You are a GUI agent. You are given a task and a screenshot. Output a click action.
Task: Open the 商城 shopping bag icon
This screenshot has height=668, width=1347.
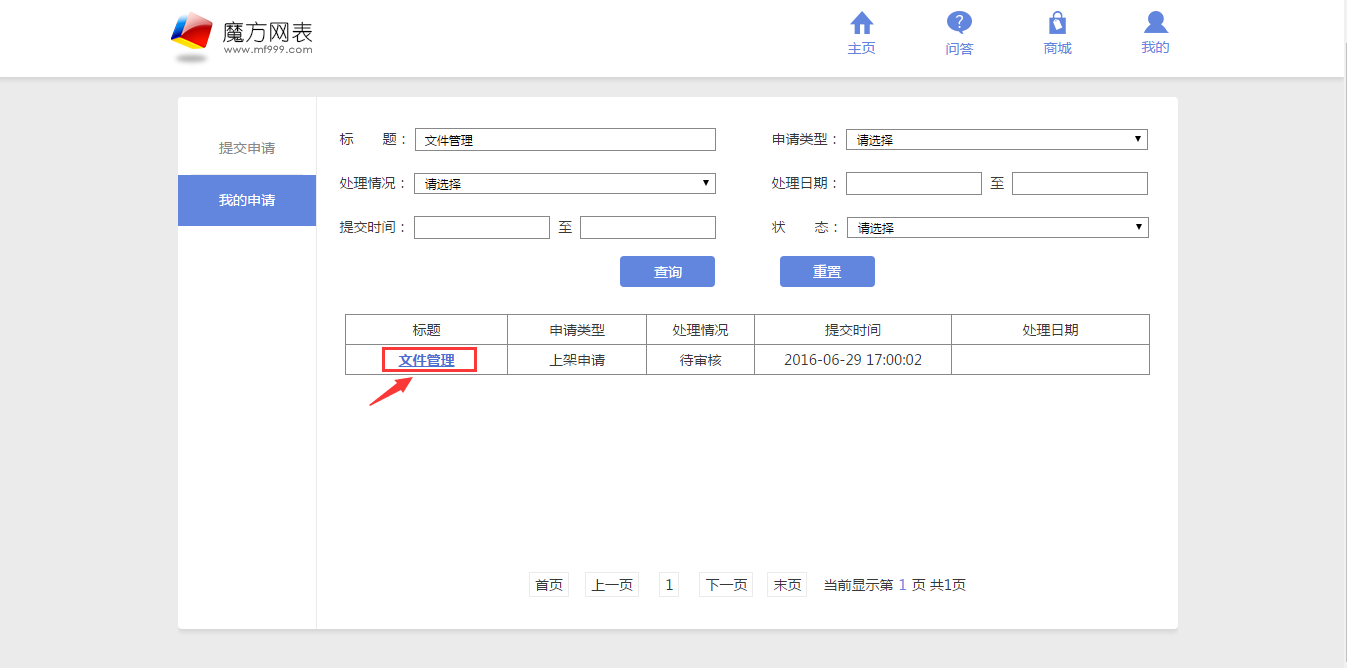(x=1057, y=23)
